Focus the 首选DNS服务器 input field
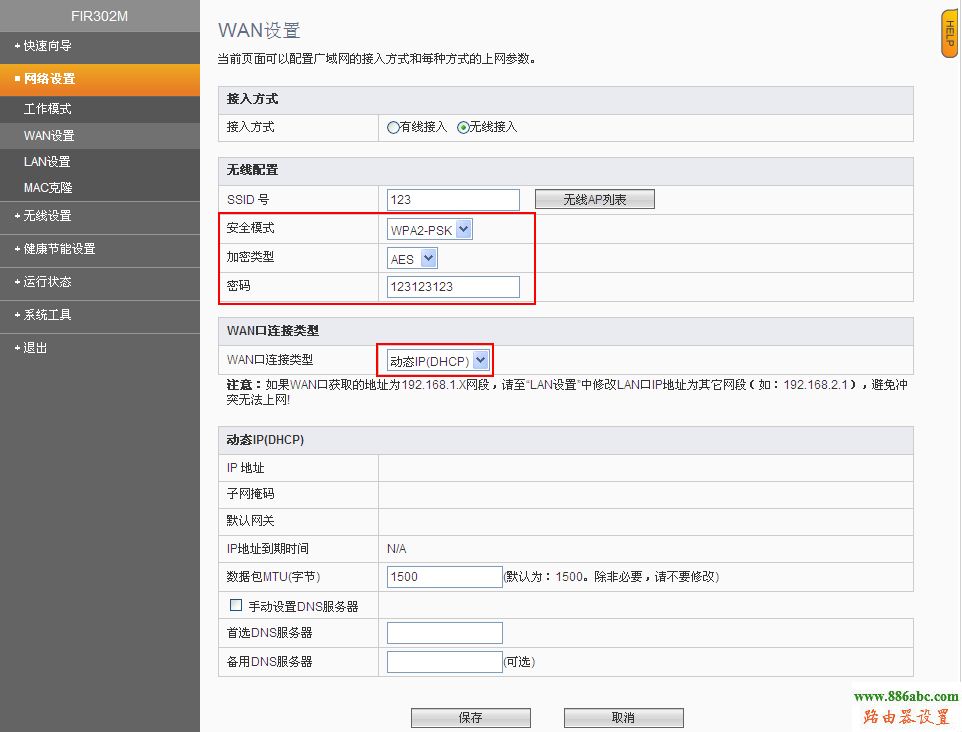 coord(445,633)
